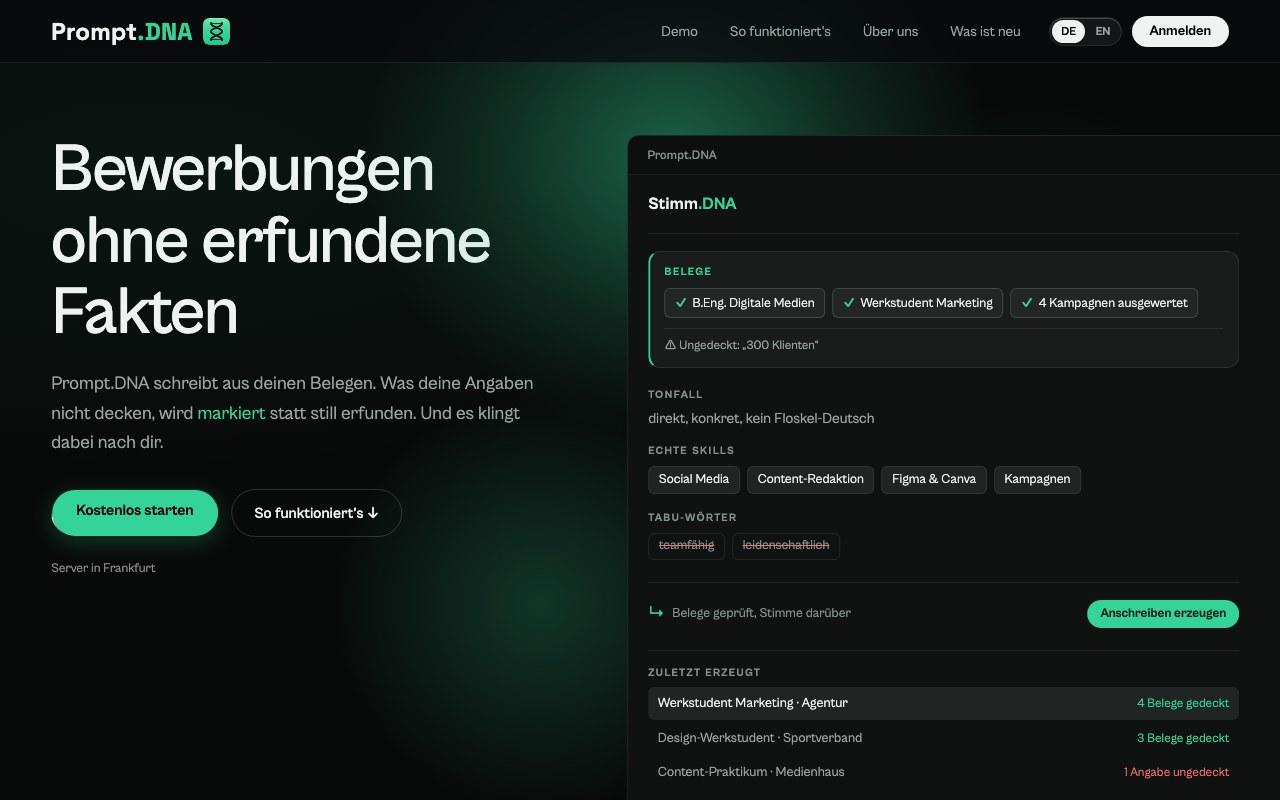Open the Demo nav item
Viewport: 1280px width, 800px height.
click(x=679, y=31)
